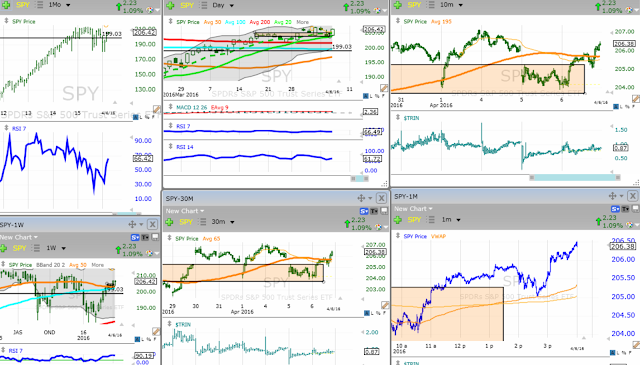Click the More indicators label on the Day chart
Viewport: 640px width, 365px height.
pos(302,22)
